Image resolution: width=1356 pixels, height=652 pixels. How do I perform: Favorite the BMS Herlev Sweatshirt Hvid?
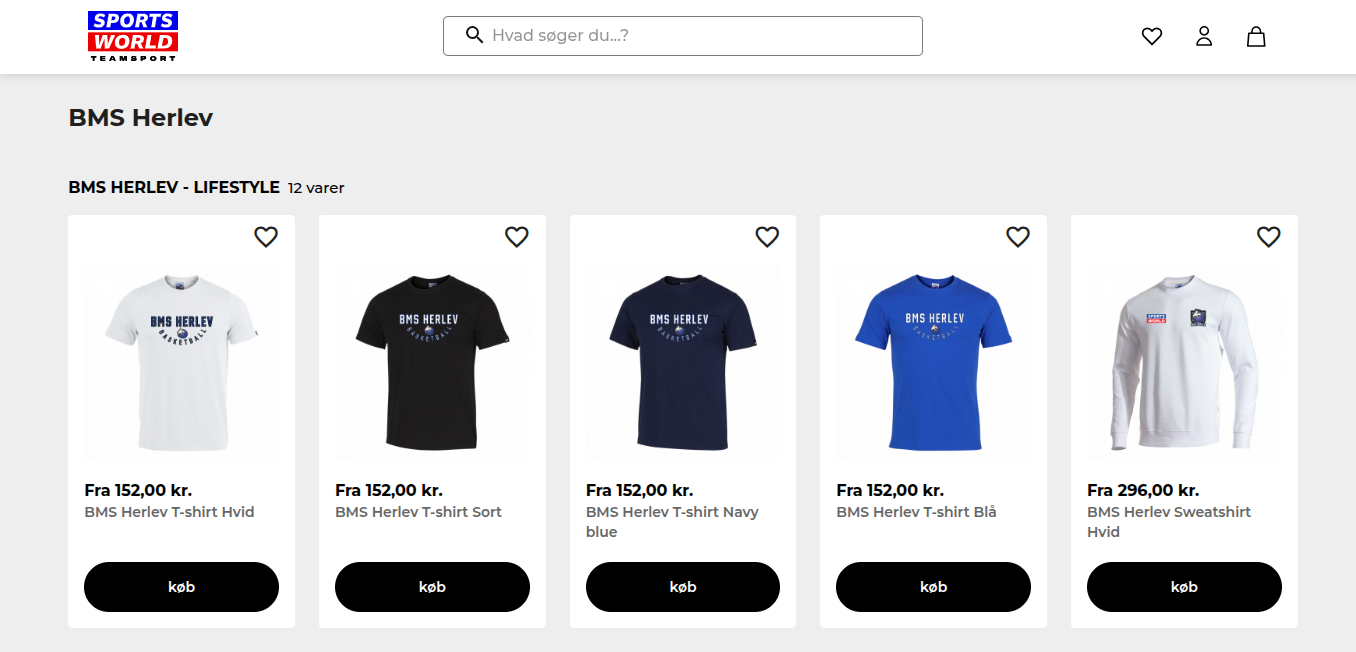(1268, 237)
